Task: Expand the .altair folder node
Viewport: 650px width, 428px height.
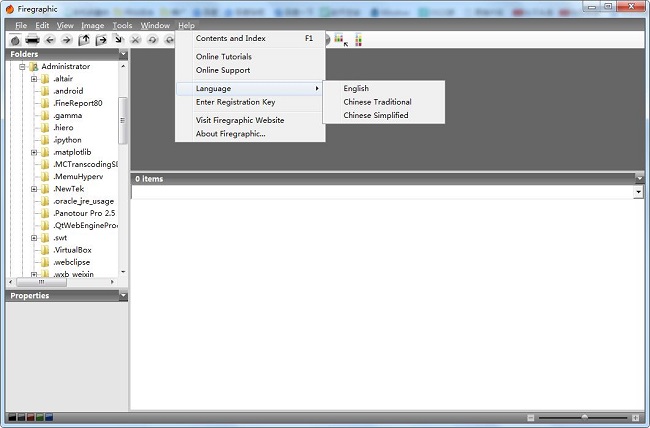Action: coord(34,79)
